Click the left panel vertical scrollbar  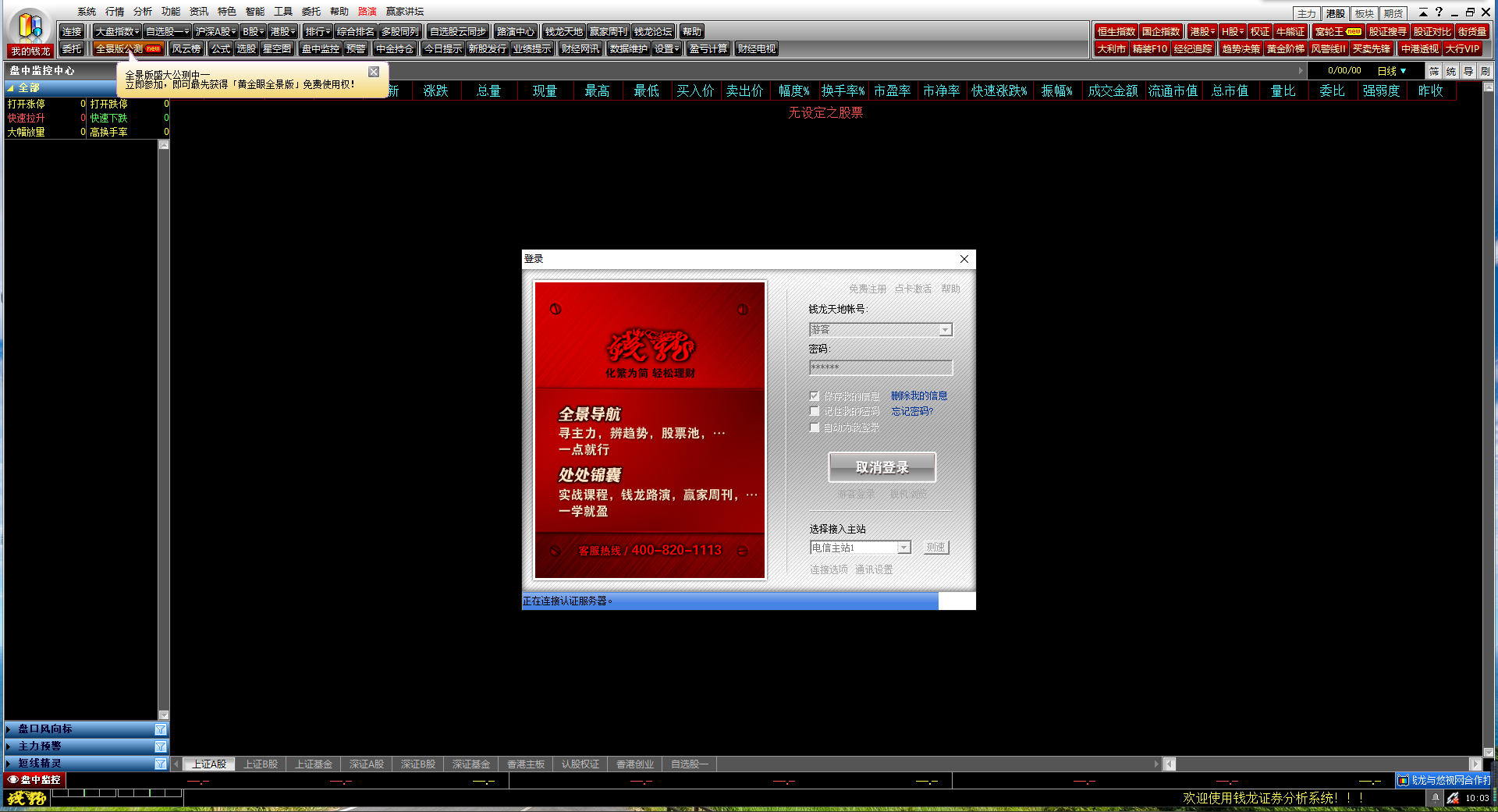coord(164,430)
